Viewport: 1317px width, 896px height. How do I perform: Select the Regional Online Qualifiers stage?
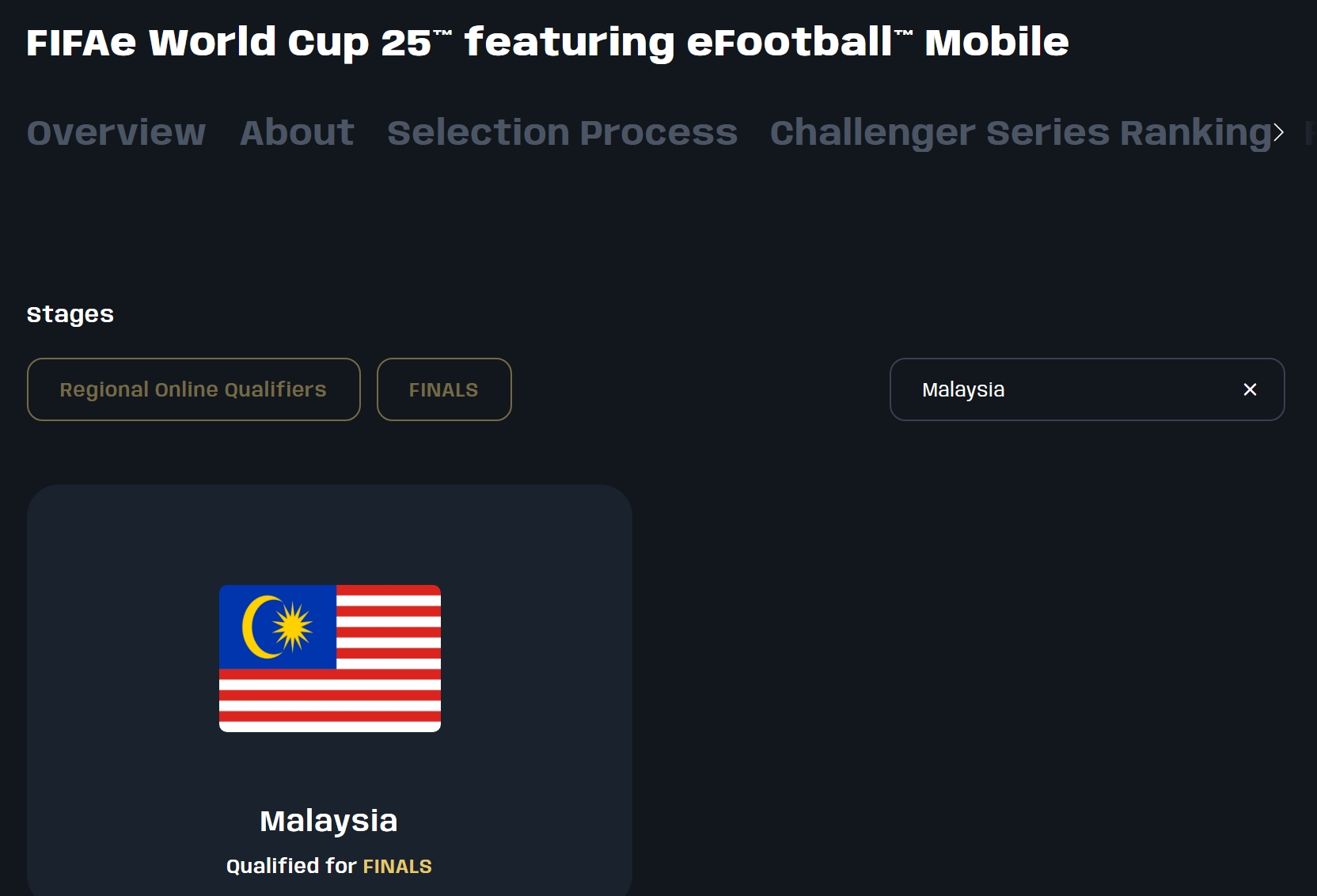point(193,389)
